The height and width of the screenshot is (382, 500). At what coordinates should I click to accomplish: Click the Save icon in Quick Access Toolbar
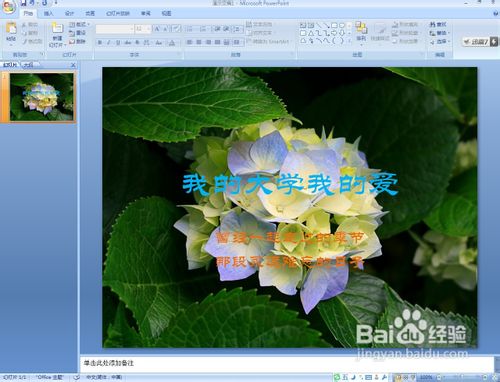(x=23, y=3)
